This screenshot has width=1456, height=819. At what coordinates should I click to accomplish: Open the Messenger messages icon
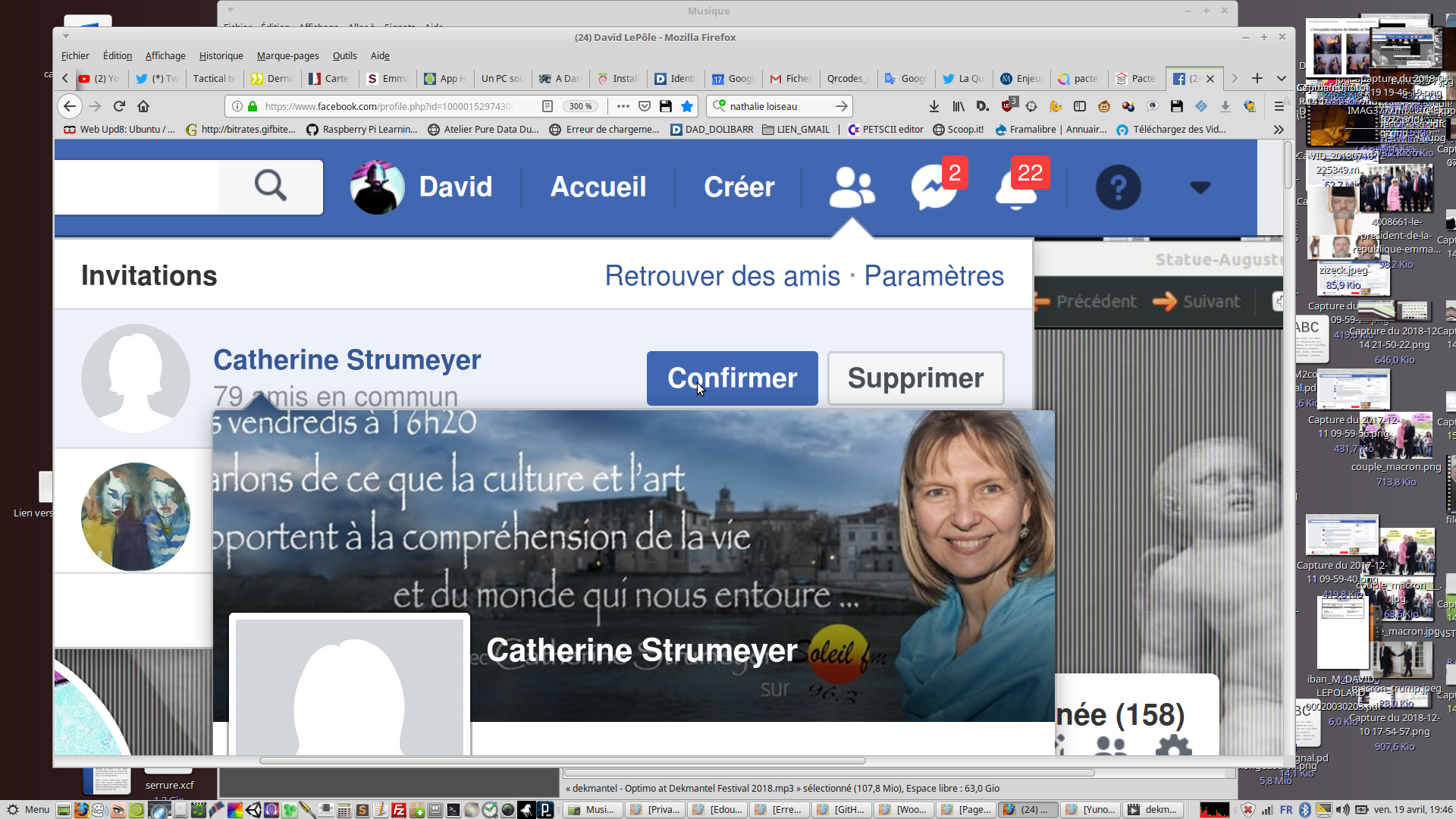[933, 187]
